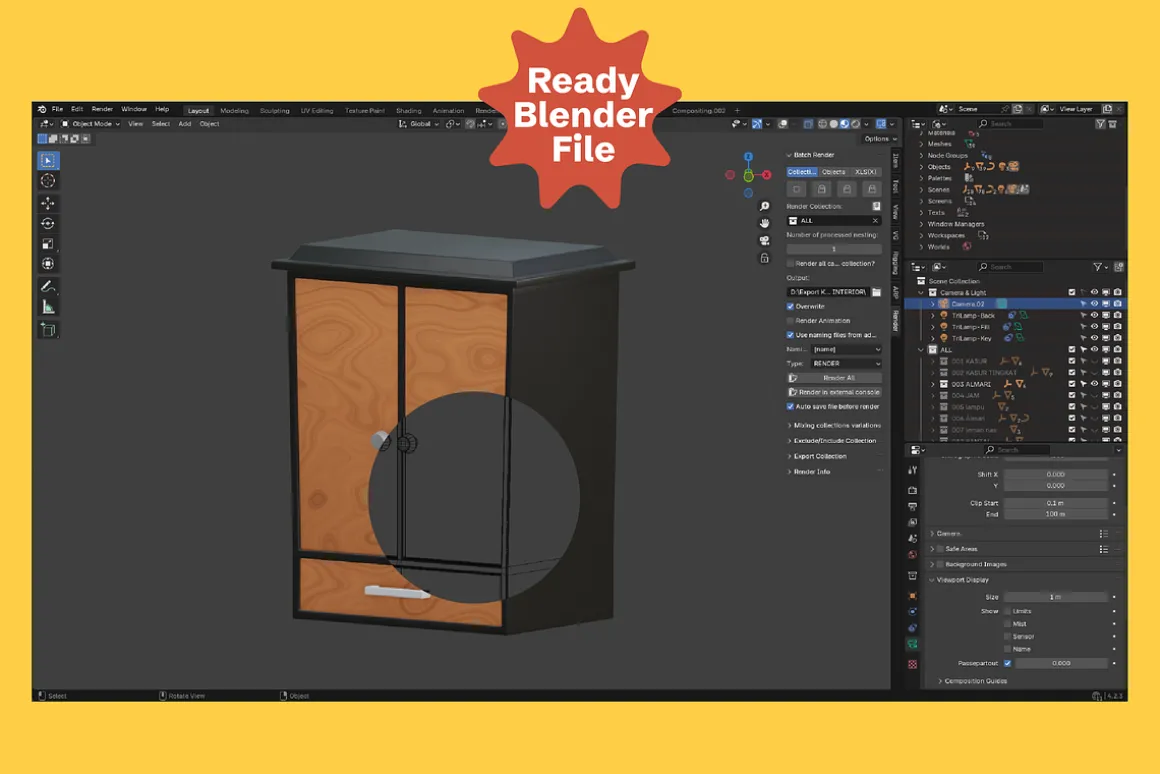Open the Texture properties tab icon

pyautogui.click(x=912, y=664)
